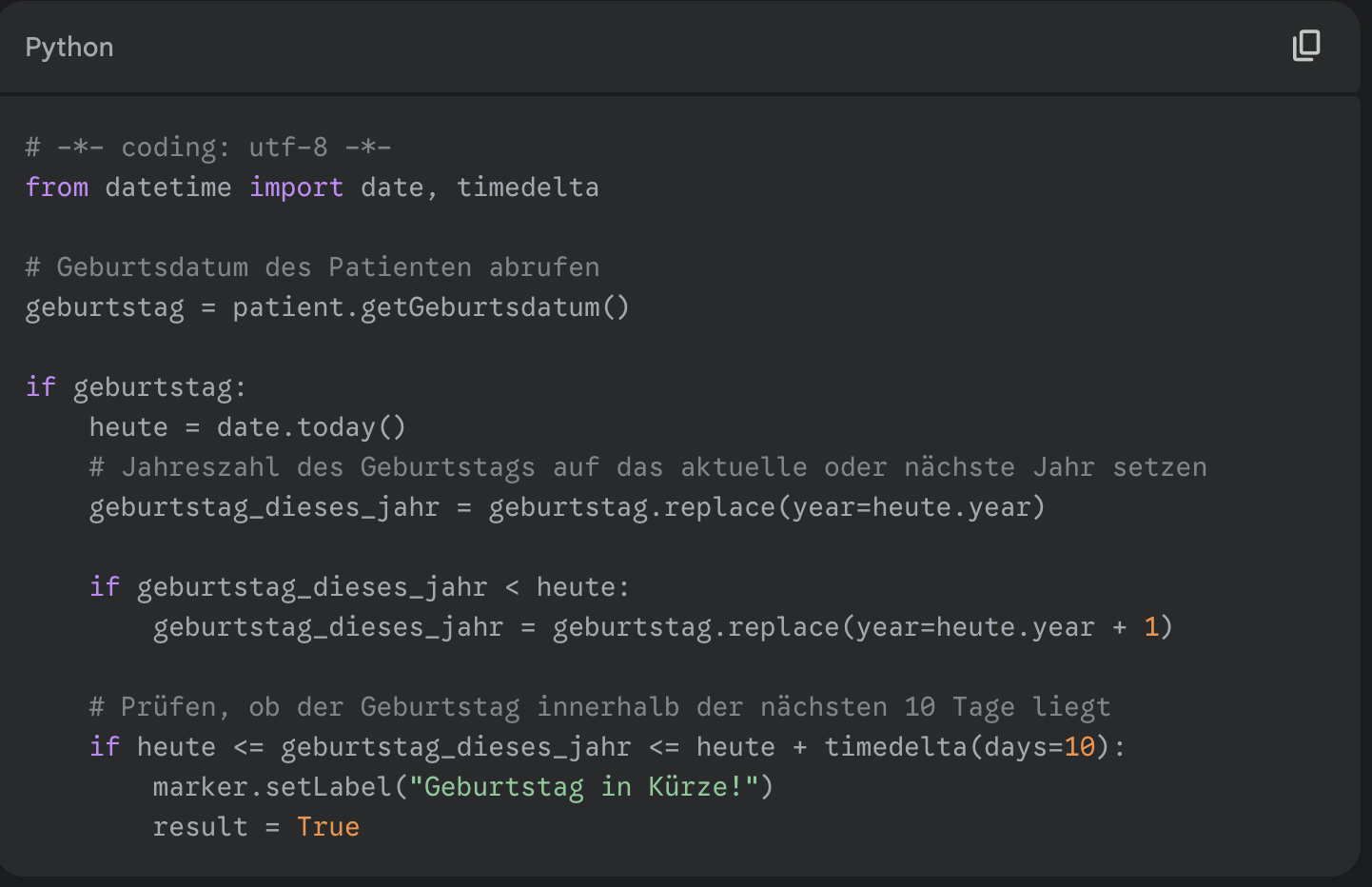Click 'date.today()' expression

coord(311,427)
